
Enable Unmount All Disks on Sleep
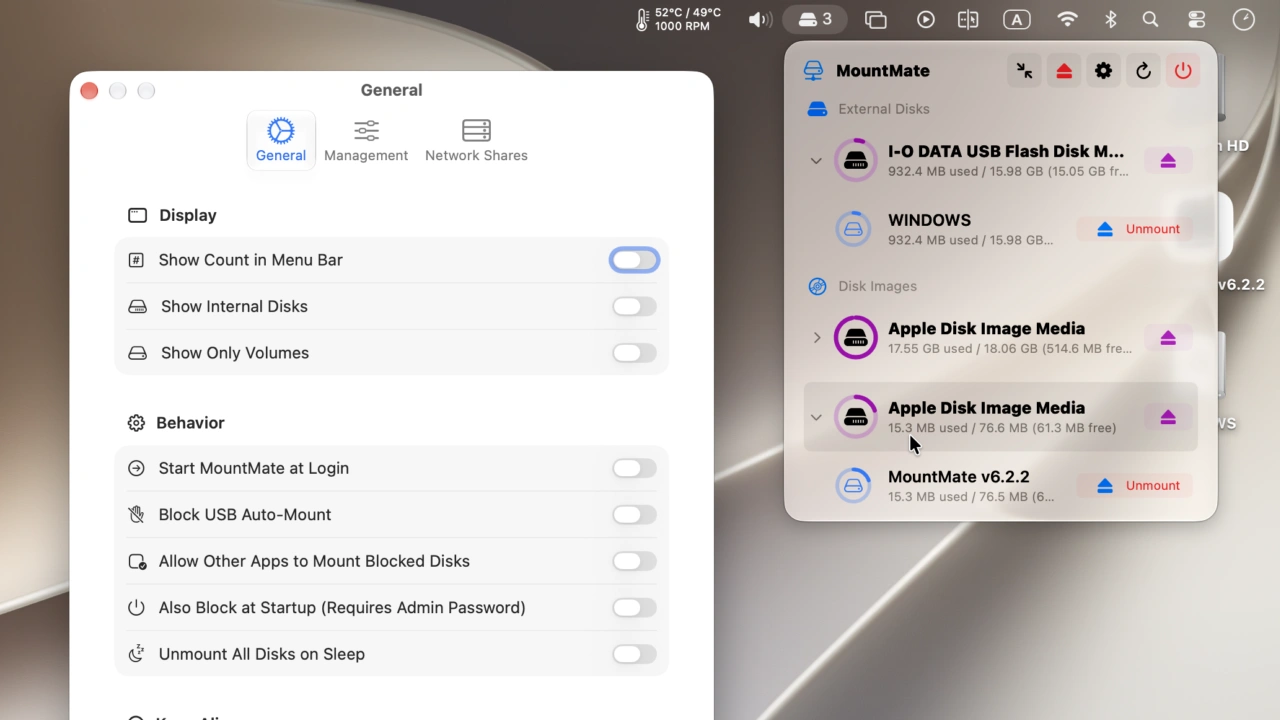[x=634, y=654]
